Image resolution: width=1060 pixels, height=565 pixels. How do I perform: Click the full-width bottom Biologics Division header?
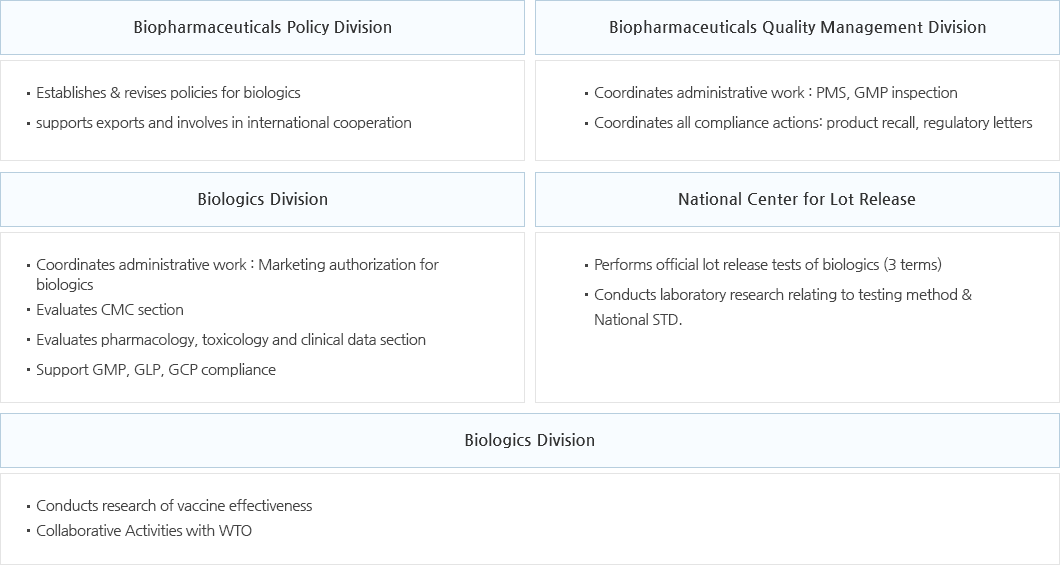(530, 440)
